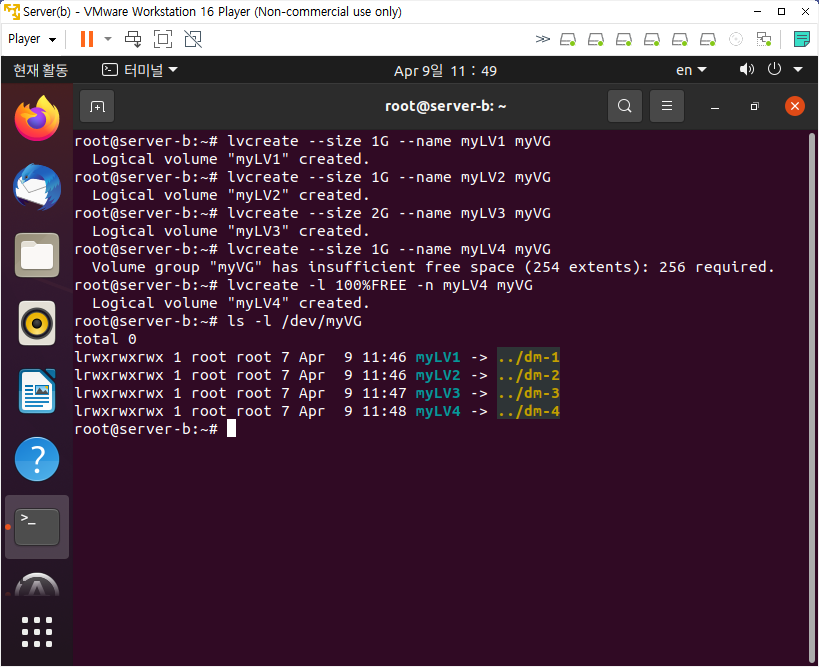
Task: Click the network adapter device icon
Action: 764,39
